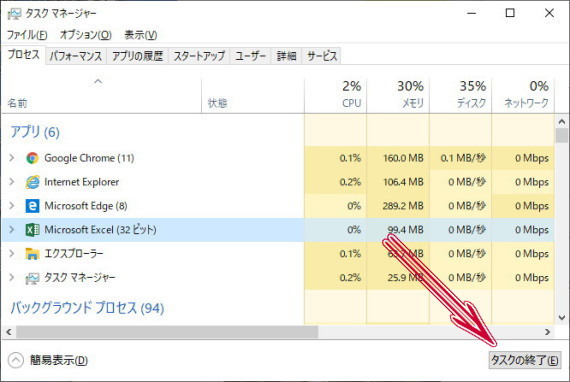Click the Google Chrome icon in process list
The height and width of the screenshot is (382, 570).
32,158
